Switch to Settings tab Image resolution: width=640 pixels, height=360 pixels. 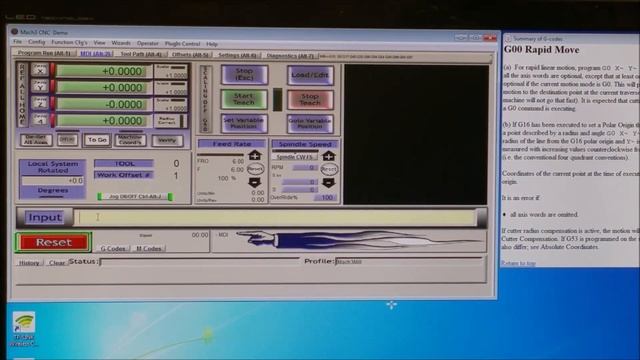point(238,55)
